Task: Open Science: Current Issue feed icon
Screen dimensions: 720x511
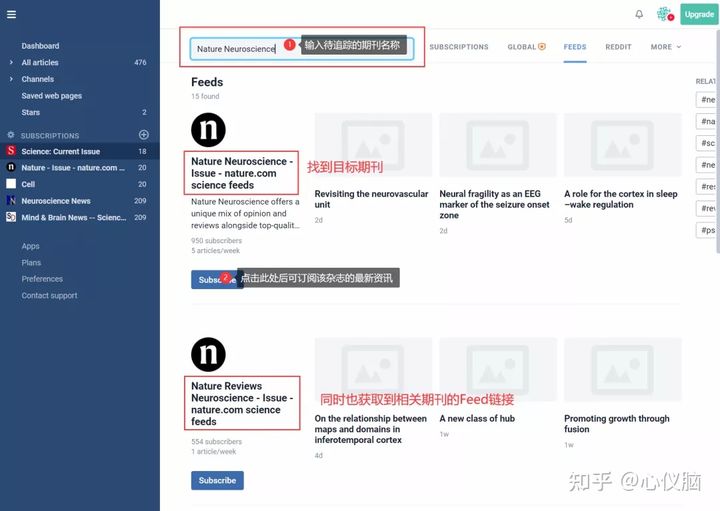Action: 11,151
